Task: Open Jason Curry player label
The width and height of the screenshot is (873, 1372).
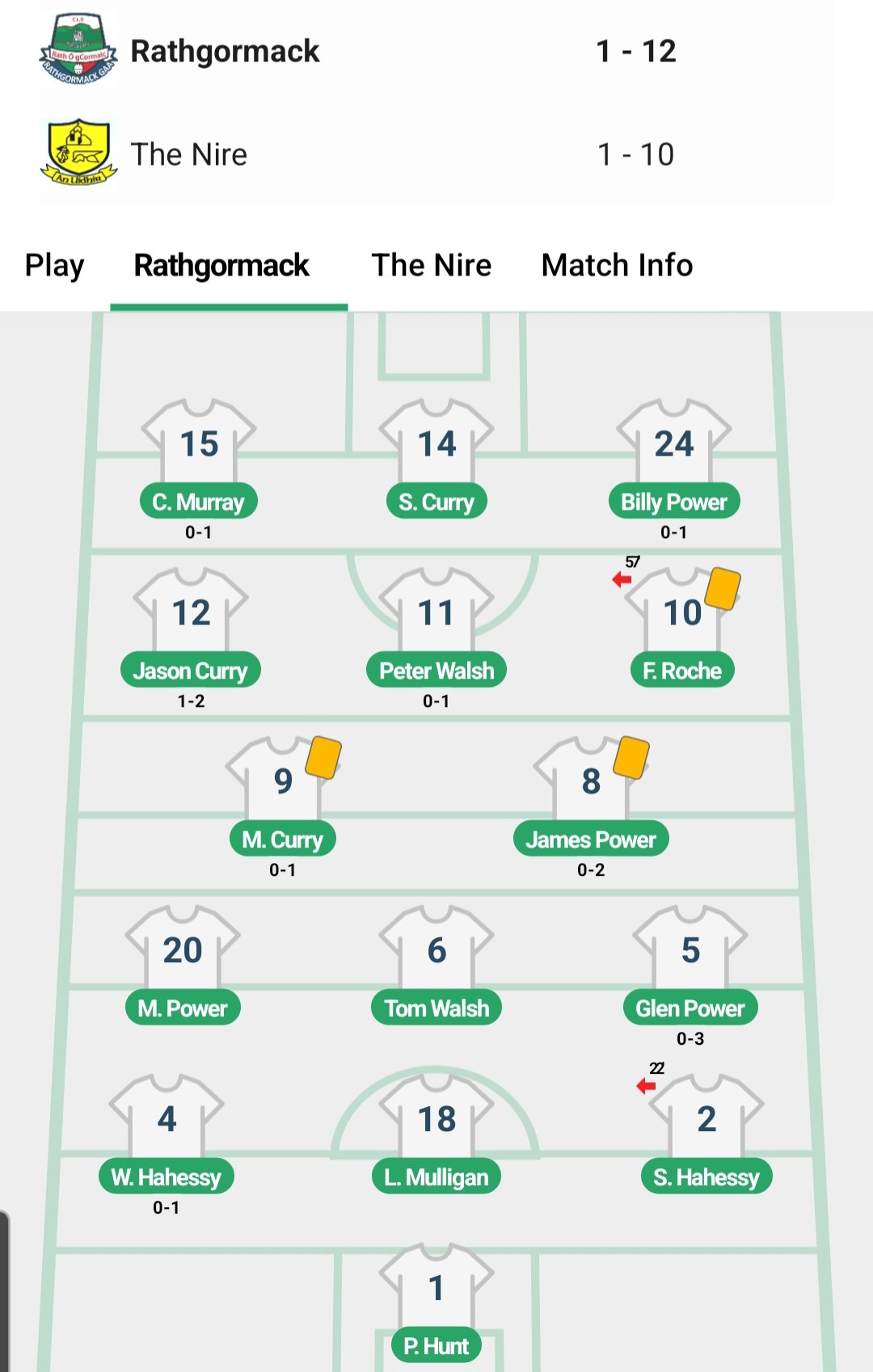Action: tap(191, 671)
